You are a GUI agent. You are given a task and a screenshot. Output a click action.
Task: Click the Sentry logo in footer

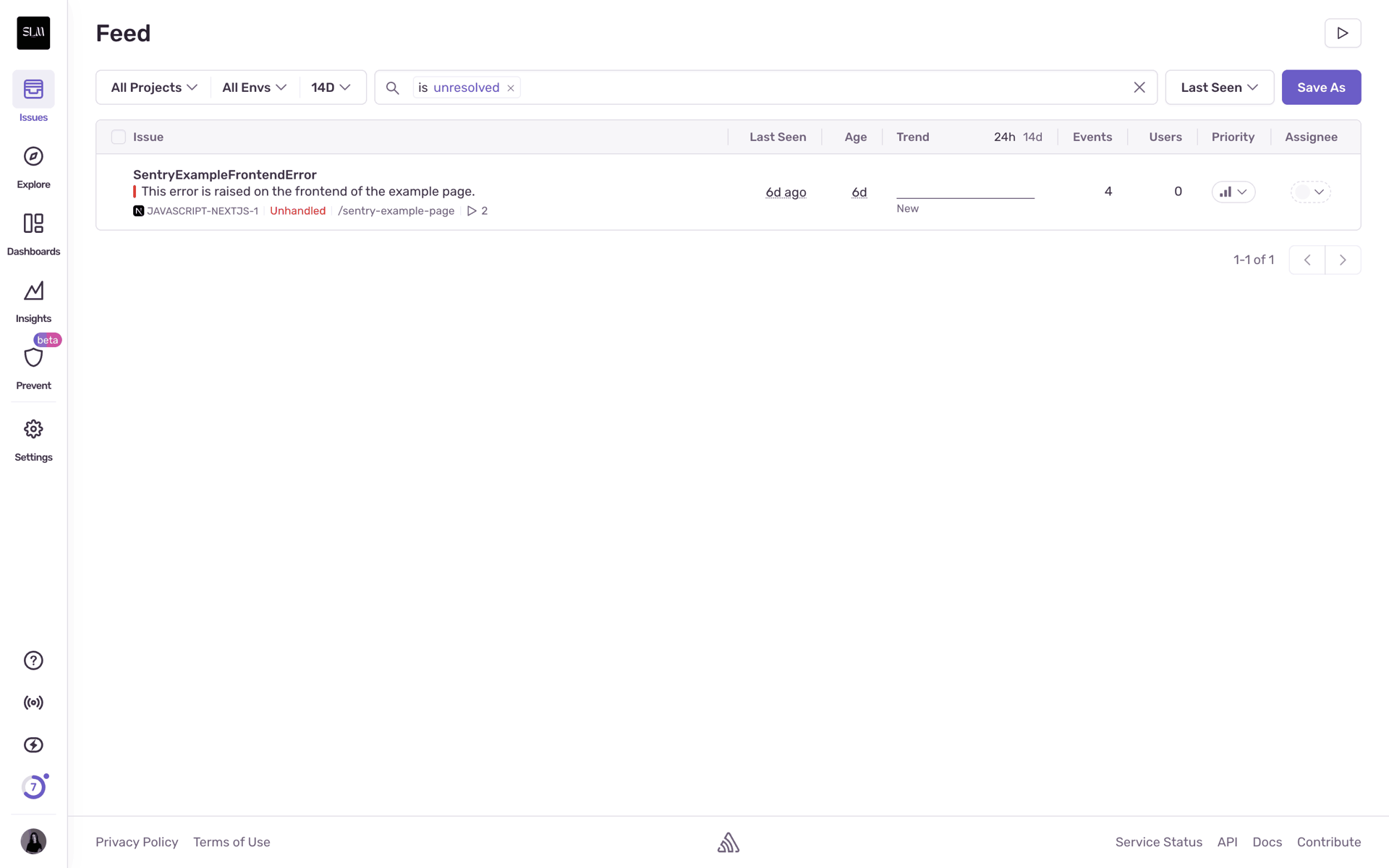tap(729, 842)
